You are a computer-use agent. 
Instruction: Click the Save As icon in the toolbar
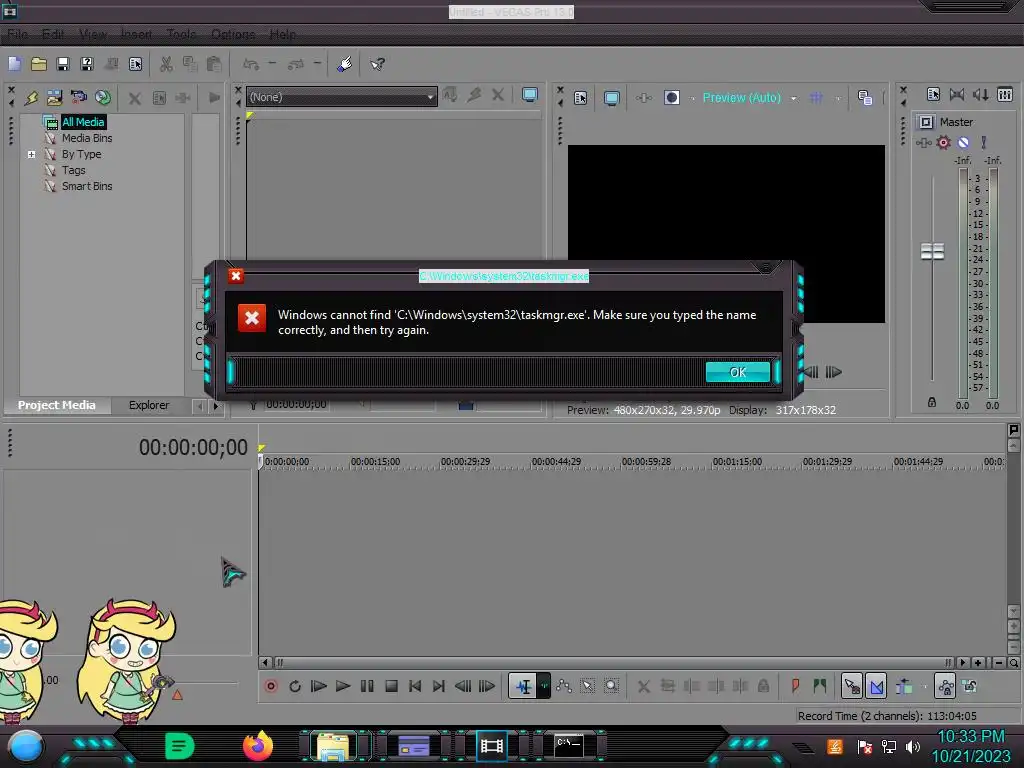pos(87,64)
